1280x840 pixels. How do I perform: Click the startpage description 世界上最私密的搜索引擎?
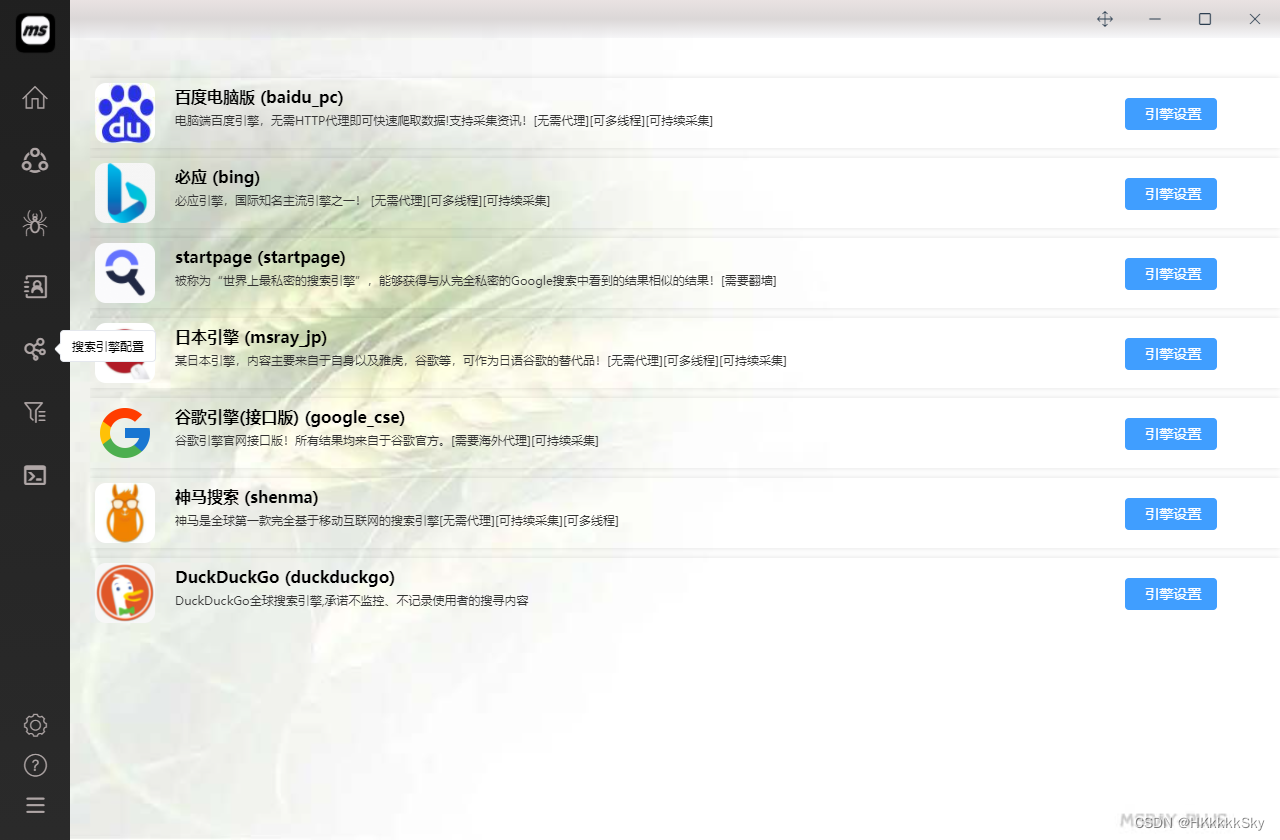[x=475, y=281]
